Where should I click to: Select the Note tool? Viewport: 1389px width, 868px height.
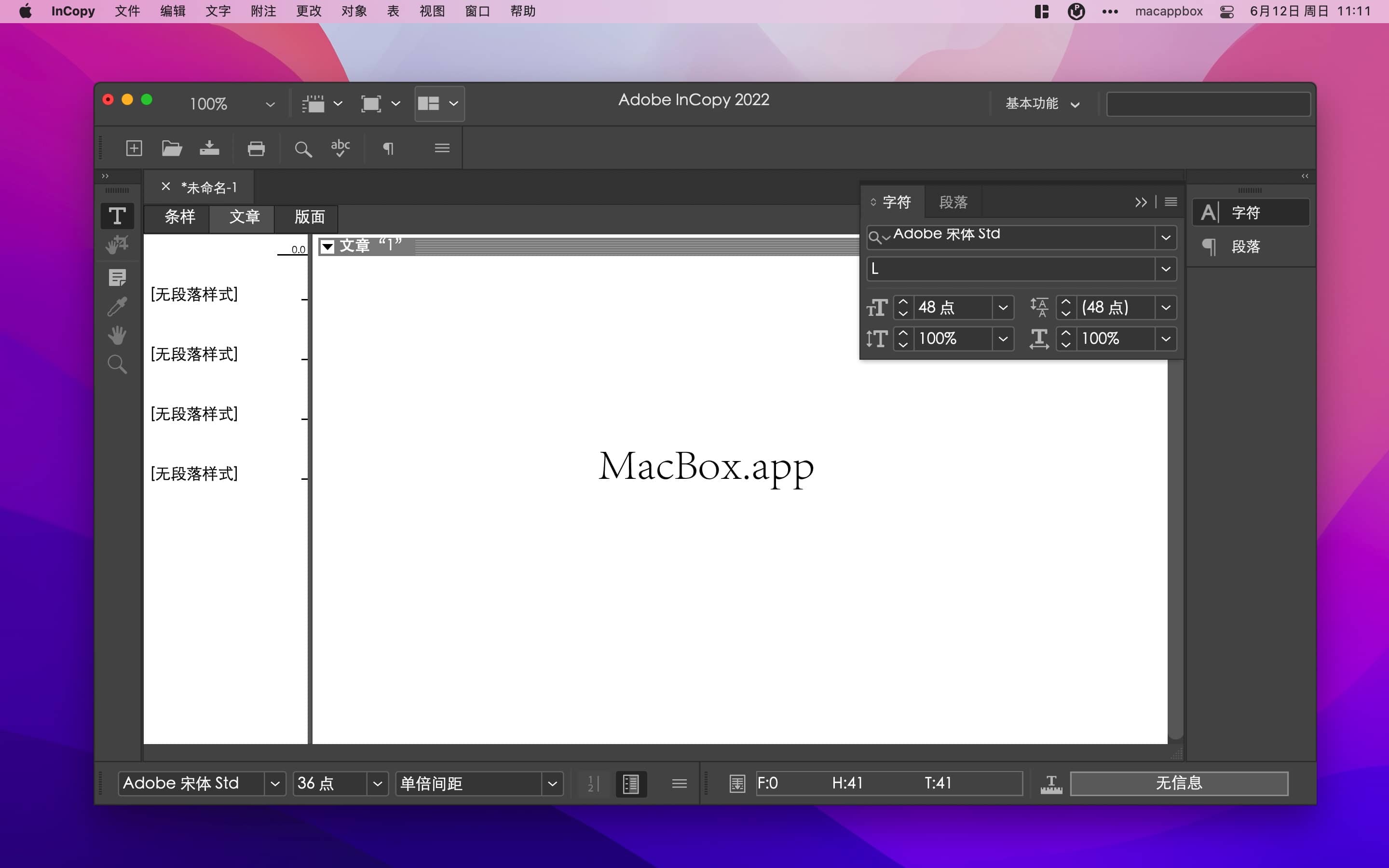click(117, 278)
